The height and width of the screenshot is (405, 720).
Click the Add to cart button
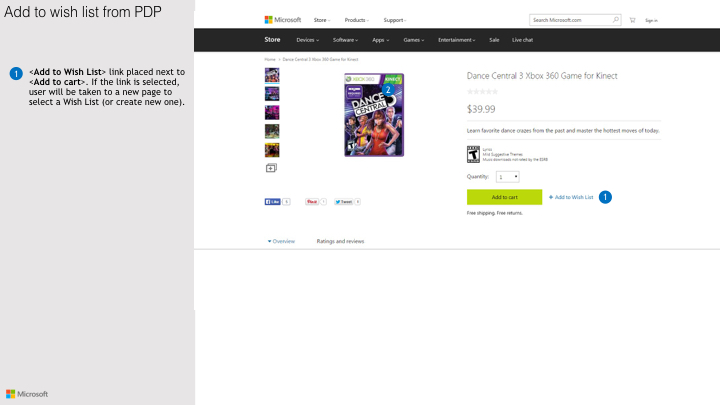[505, 197]
